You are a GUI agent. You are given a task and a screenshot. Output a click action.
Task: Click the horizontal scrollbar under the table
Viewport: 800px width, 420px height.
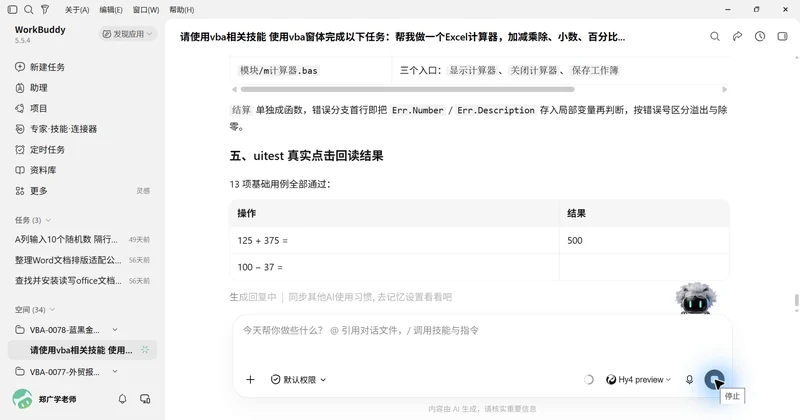[407, 89]
